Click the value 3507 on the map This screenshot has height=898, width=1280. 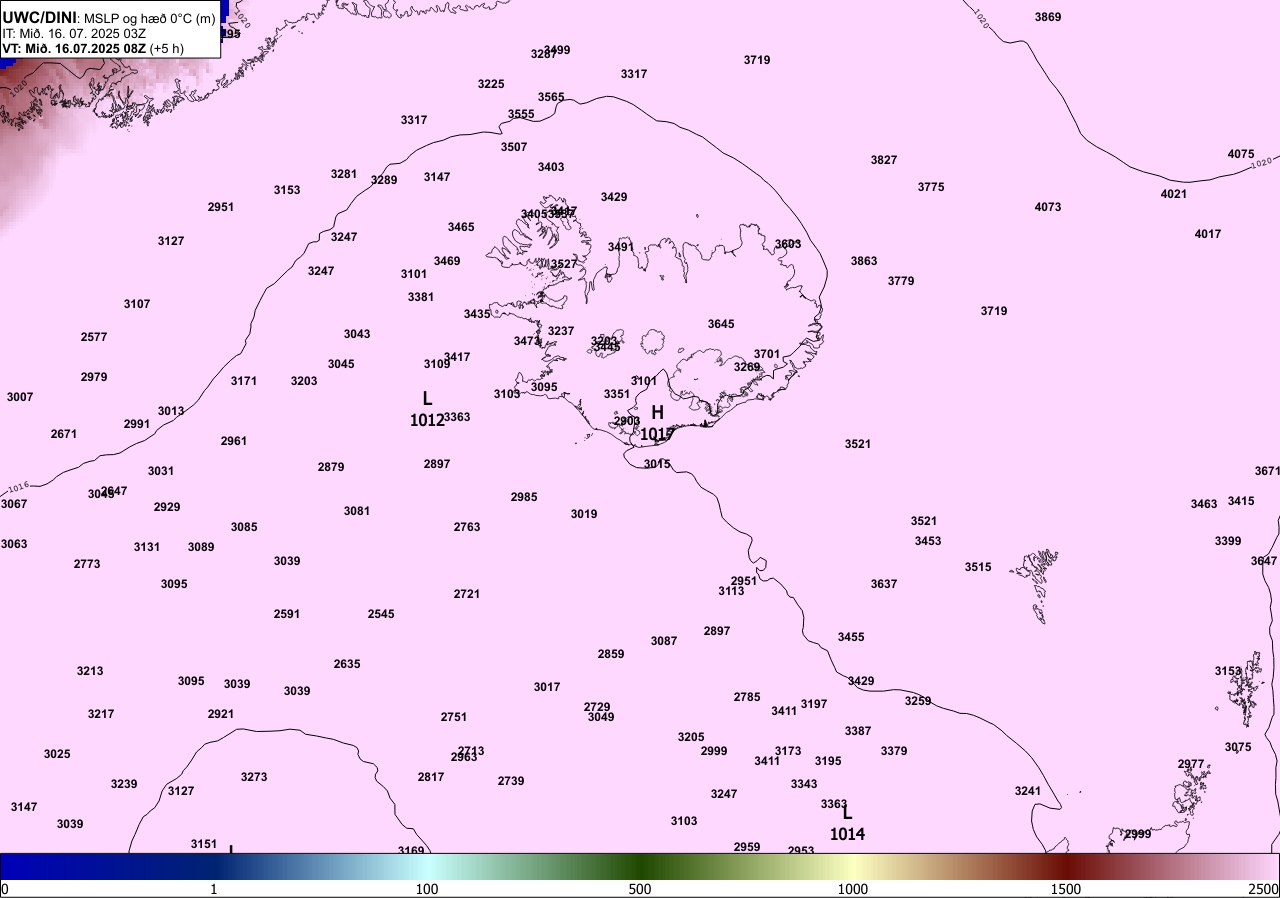pos(514,147)
